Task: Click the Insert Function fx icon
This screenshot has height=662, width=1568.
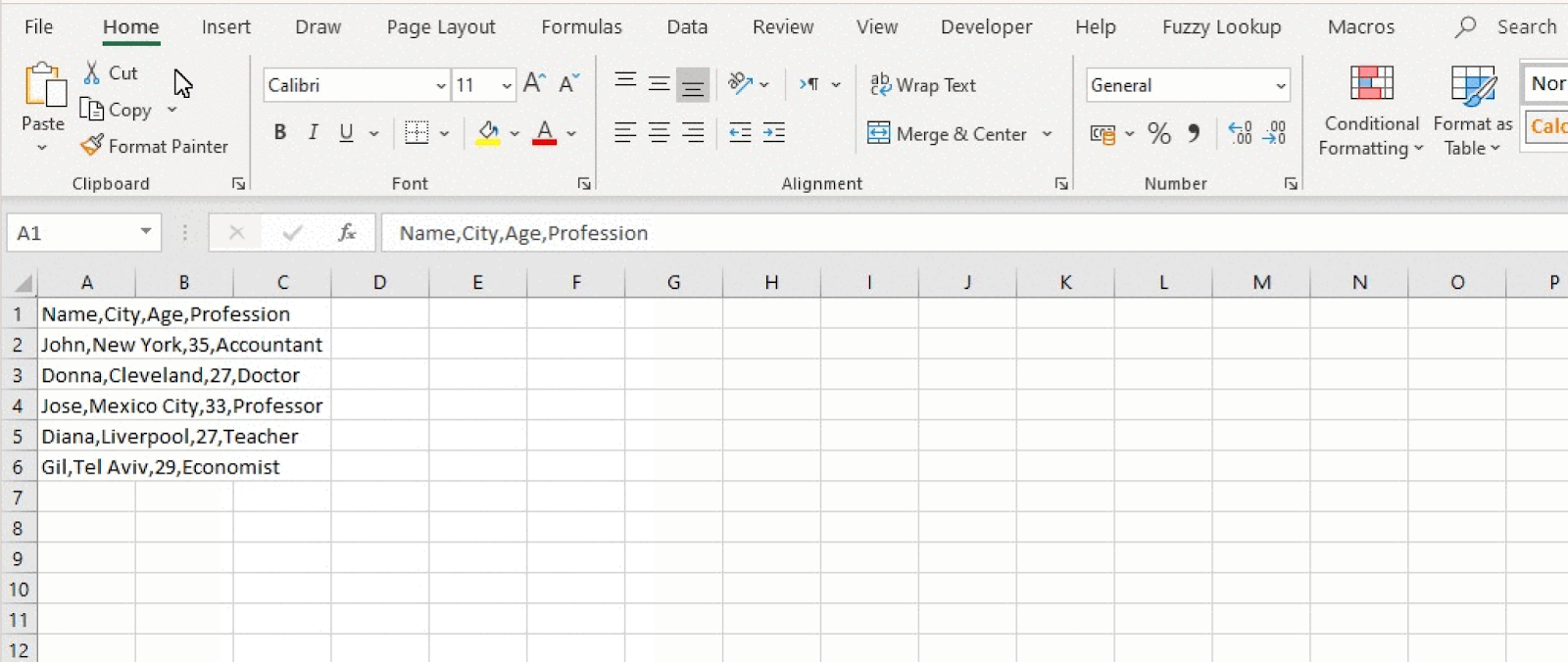Action: [x=347, y=233]
